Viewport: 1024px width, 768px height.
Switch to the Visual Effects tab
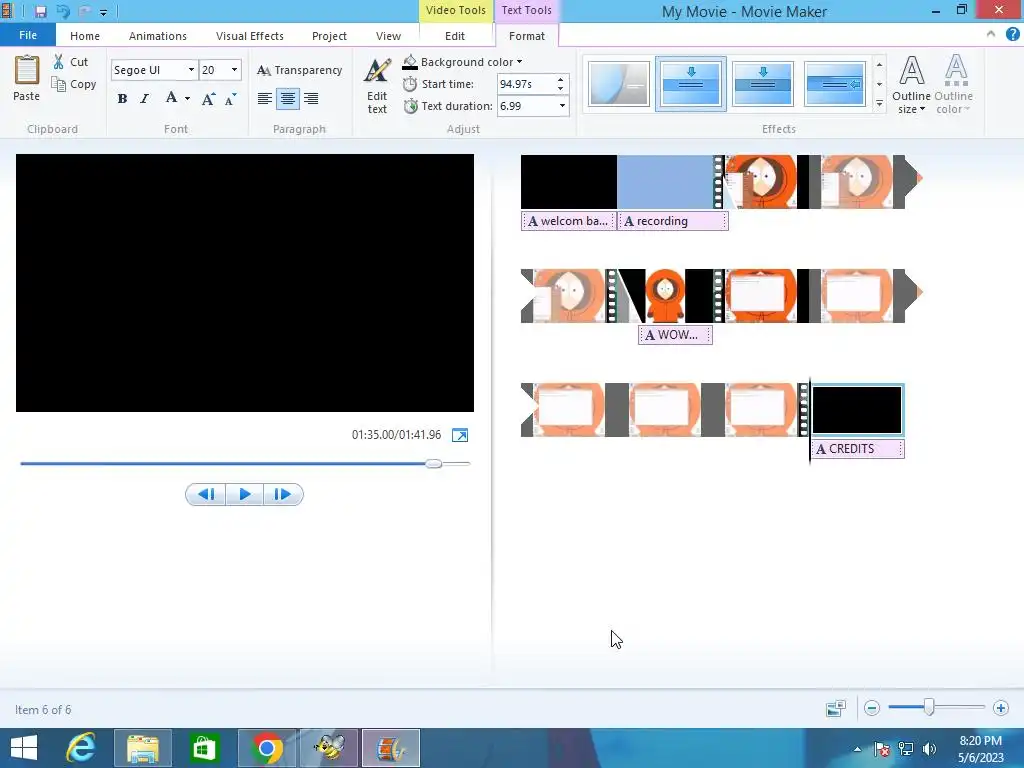(x=249, y=36)
